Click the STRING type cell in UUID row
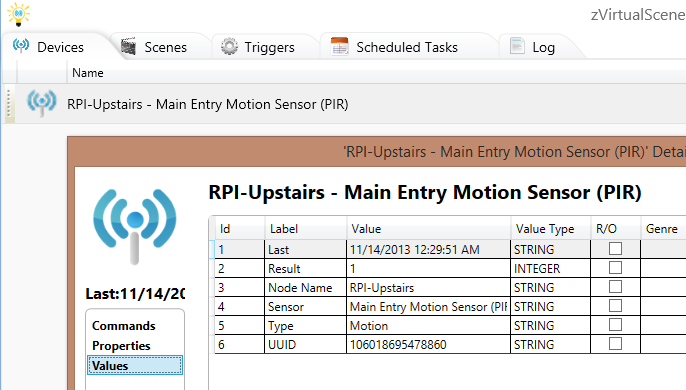 click(x=550, y=344)
